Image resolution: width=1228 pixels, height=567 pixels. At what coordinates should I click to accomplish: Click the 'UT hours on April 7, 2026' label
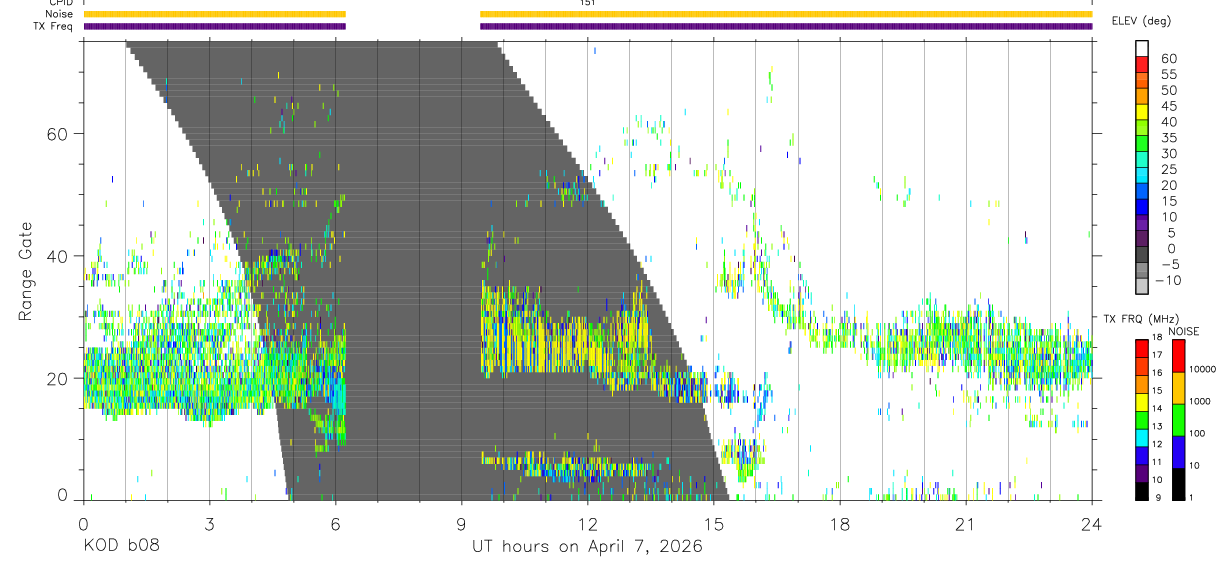[x=587, y=546]
